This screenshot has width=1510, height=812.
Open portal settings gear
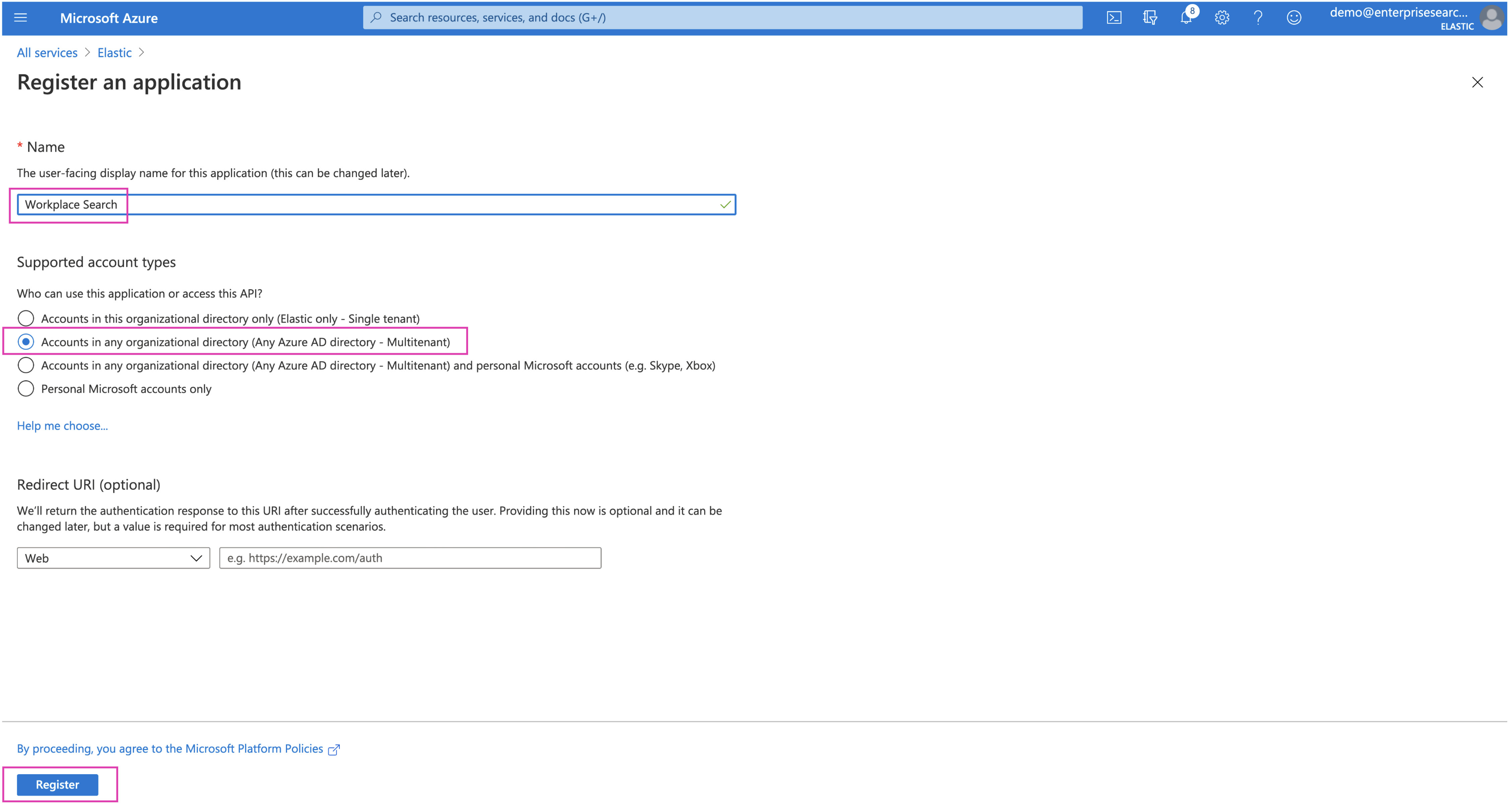click(1222, 18)
